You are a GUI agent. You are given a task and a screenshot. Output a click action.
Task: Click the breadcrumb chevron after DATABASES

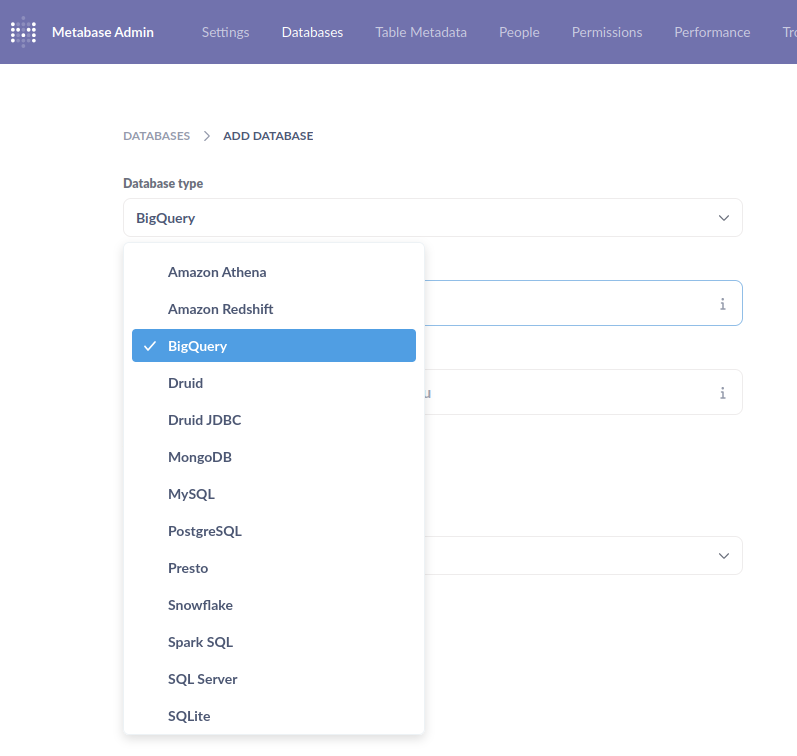click(206, 136)
